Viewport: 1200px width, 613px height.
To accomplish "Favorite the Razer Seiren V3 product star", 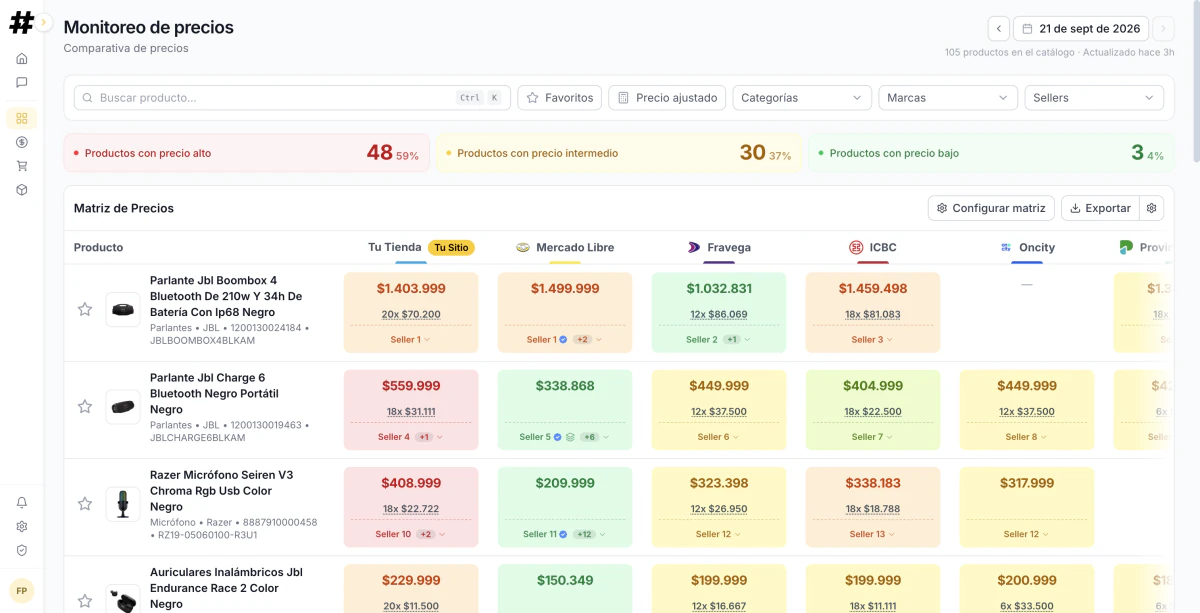I will pyautogui.click(x=85, y=503).
